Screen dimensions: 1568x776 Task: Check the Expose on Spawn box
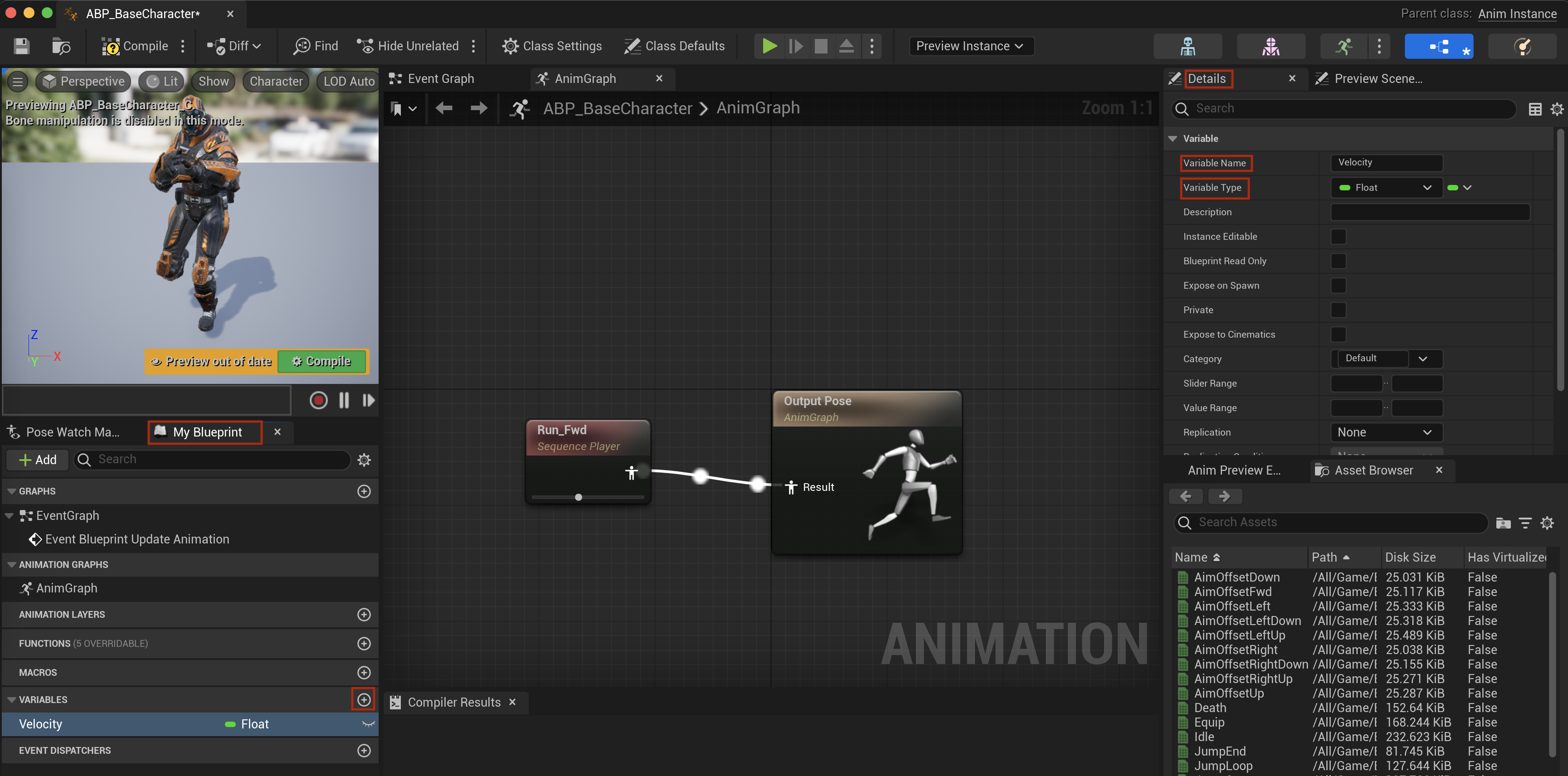click(1338, 286)
